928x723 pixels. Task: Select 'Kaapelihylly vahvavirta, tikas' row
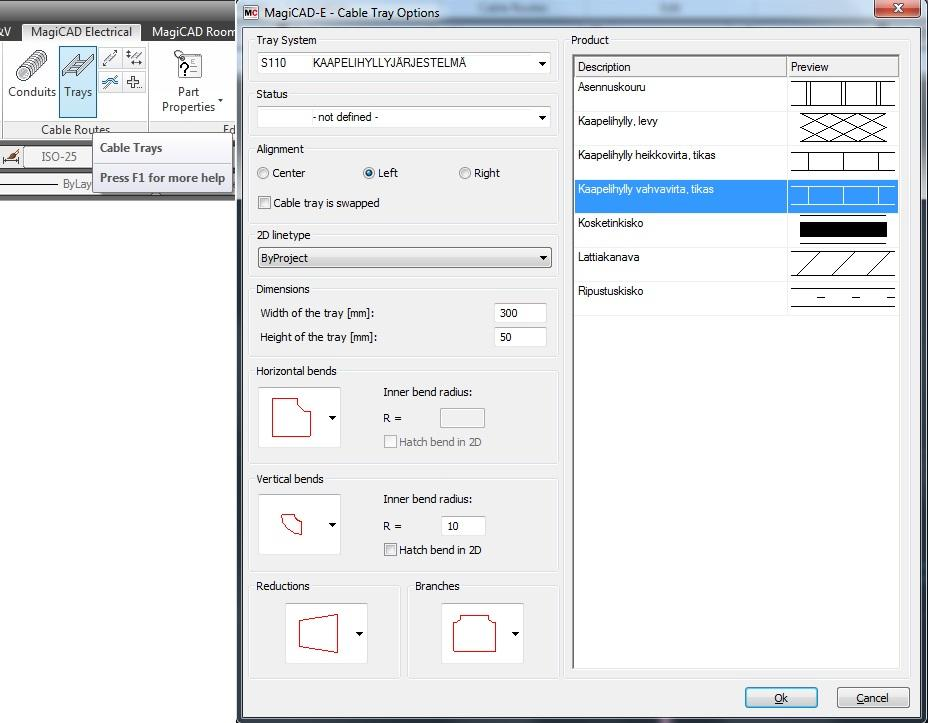point(736,196)
